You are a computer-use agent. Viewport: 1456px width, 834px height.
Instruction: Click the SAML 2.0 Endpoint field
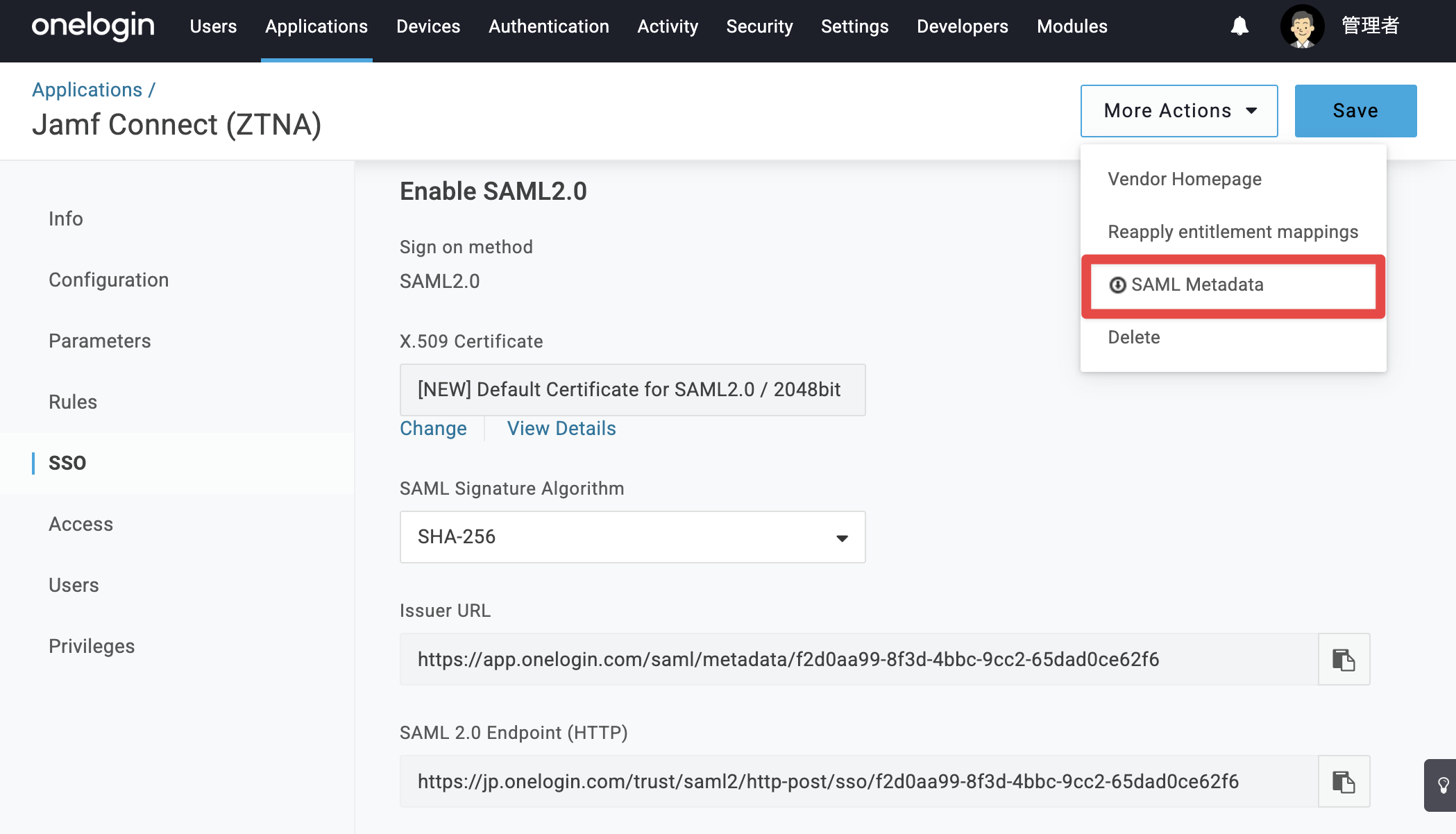(x=858, y=781)
